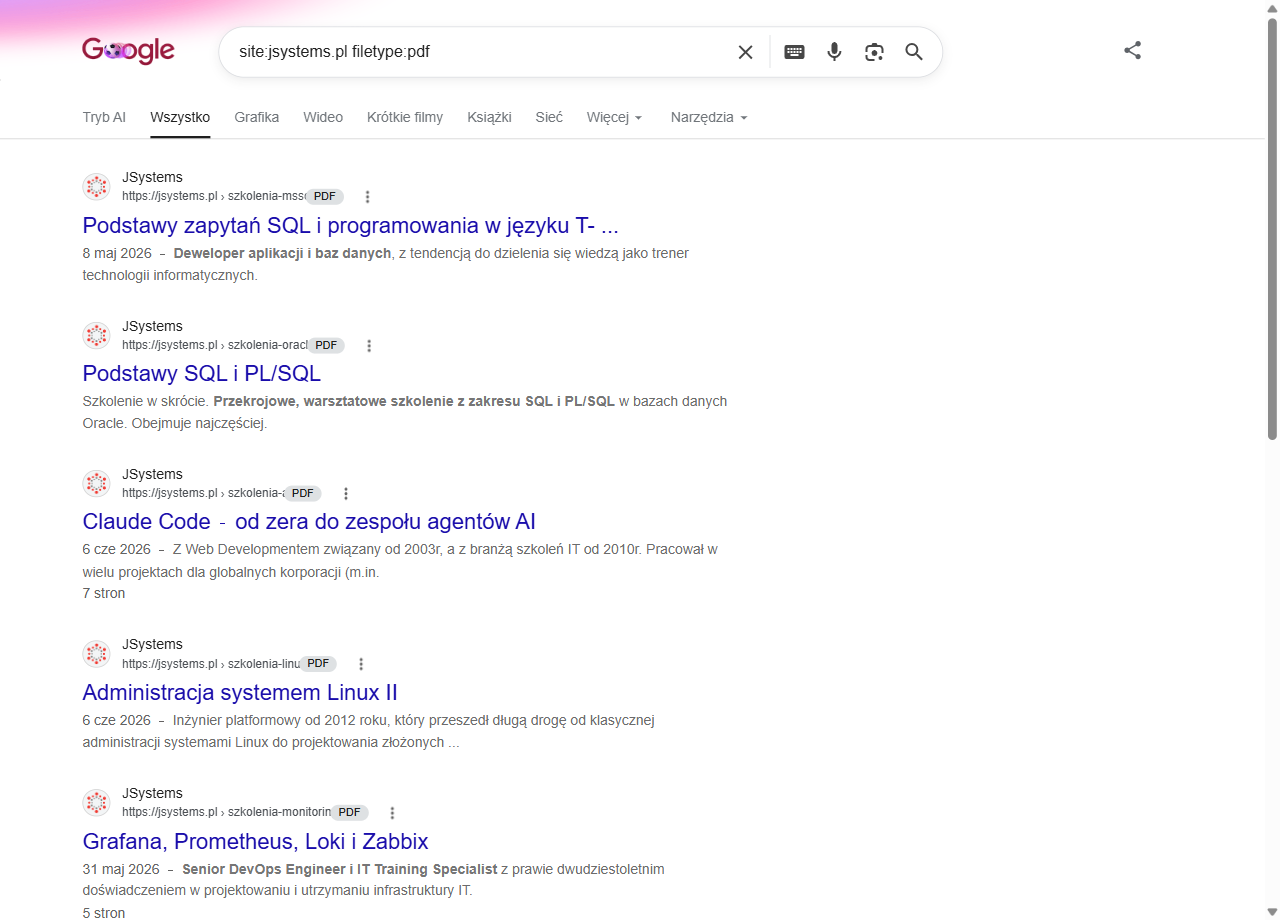
Task: Open Administracja systemem Linux II link
Action: point(240,692)
